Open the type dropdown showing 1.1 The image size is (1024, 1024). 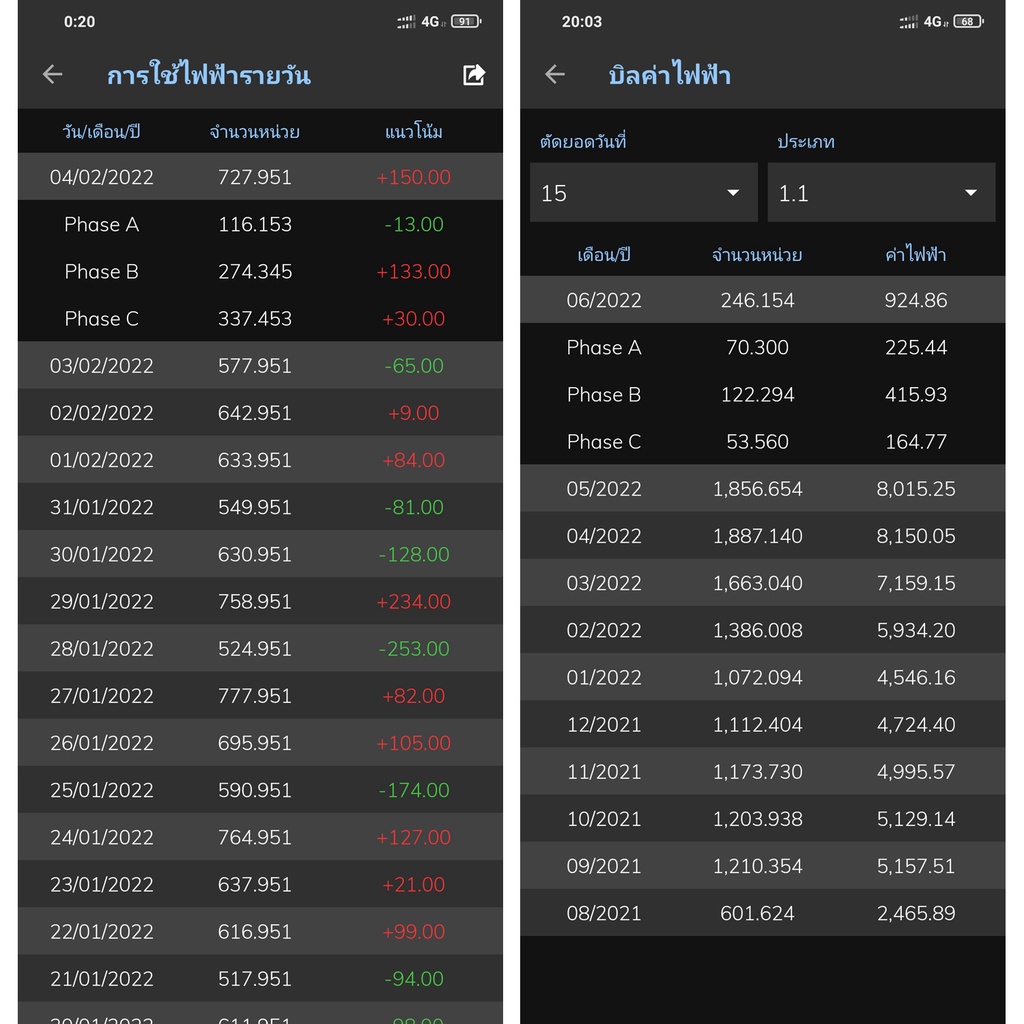(881, 193)
